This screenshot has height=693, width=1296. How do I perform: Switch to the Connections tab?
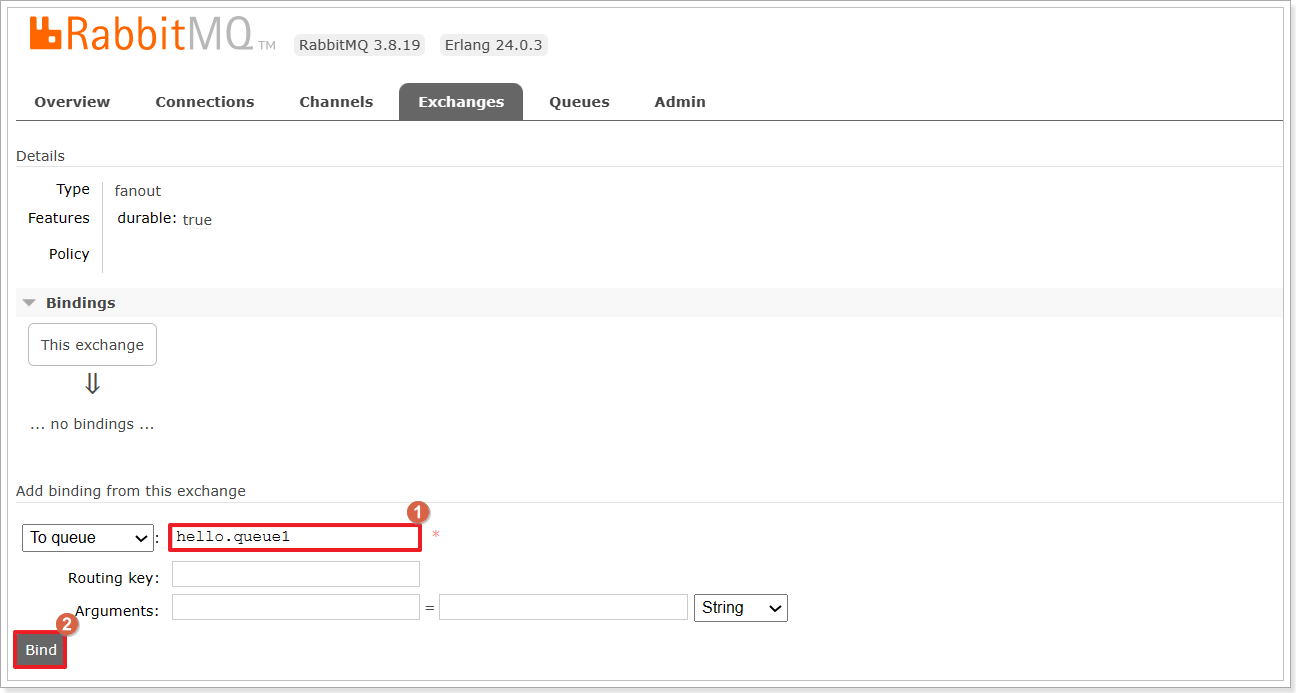tap(205, 102)
